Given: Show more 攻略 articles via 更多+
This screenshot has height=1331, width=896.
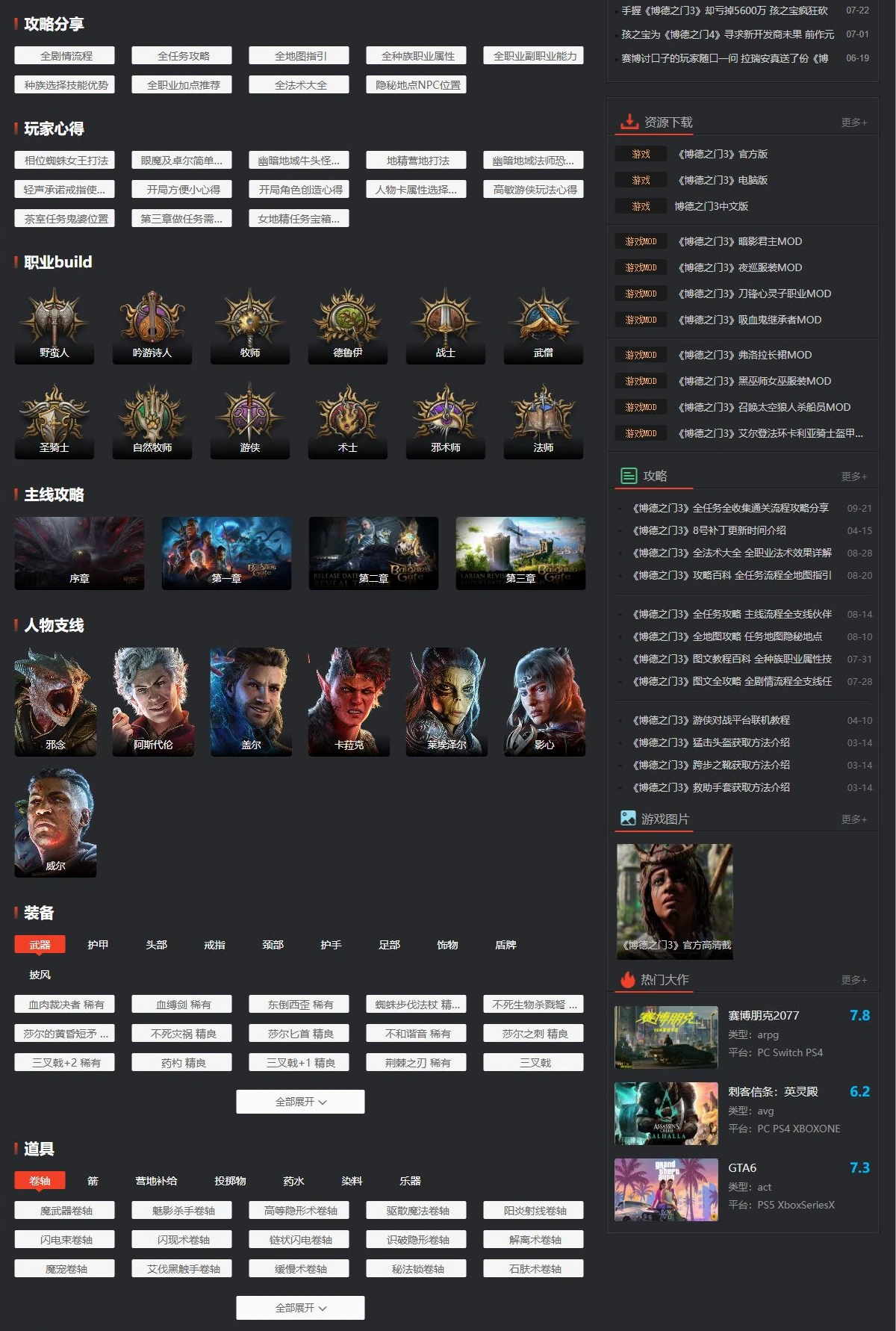Looking at the screenshot, I should coord(854,477).
